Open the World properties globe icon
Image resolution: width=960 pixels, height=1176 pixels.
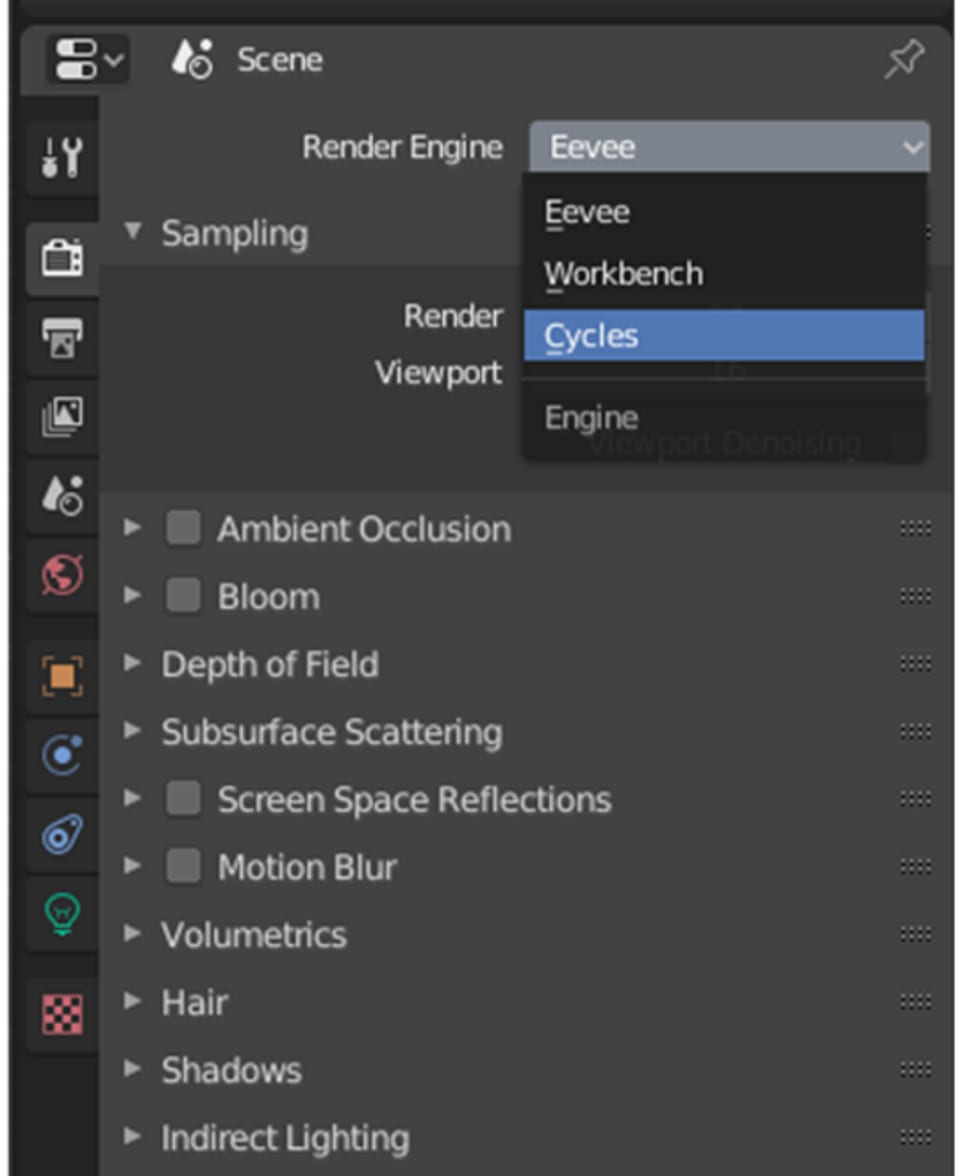click(62, 575)
